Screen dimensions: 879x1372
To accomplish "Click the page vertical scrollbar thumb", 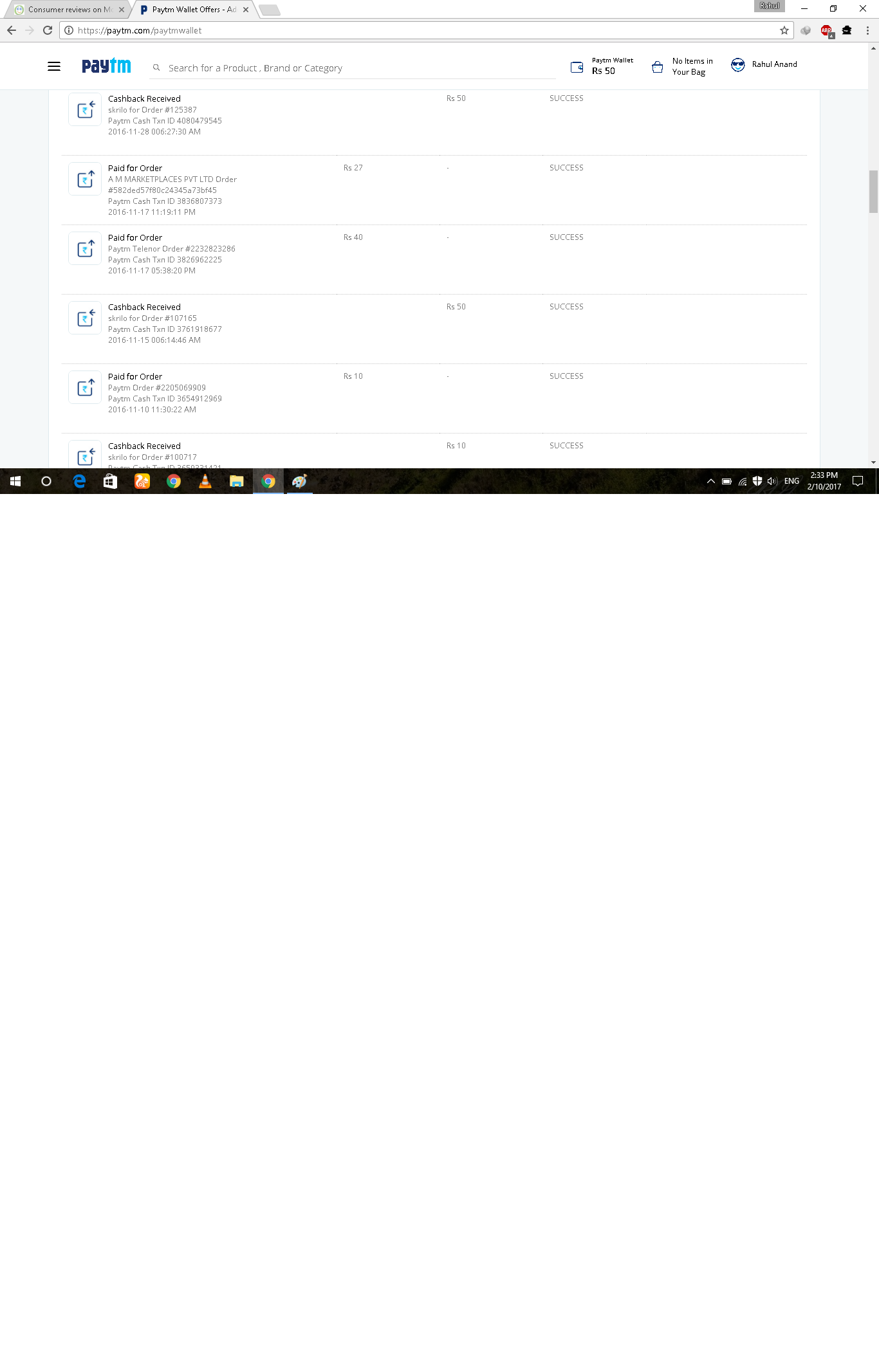I will [x=873, y=191].
